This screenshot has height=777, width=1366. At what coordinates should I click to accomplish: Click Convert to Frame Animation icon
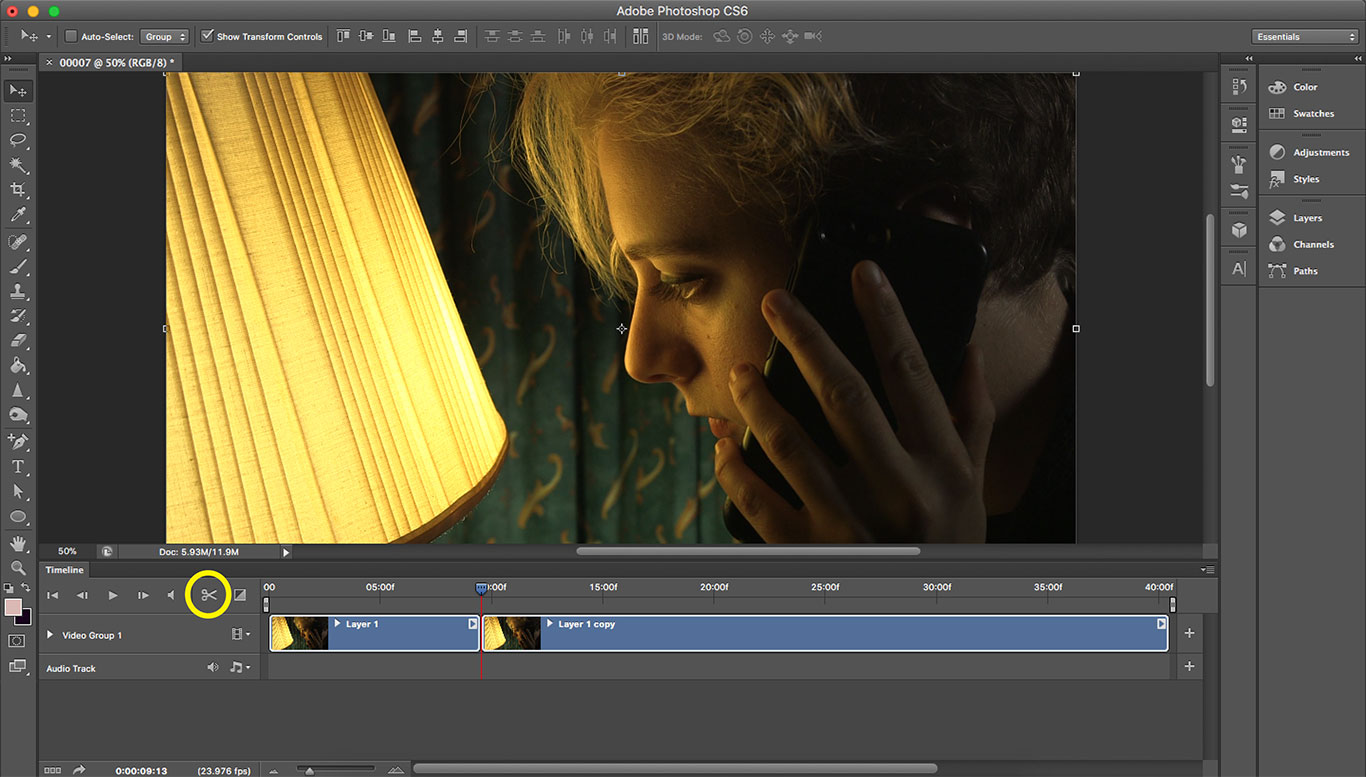click(53, 770)
